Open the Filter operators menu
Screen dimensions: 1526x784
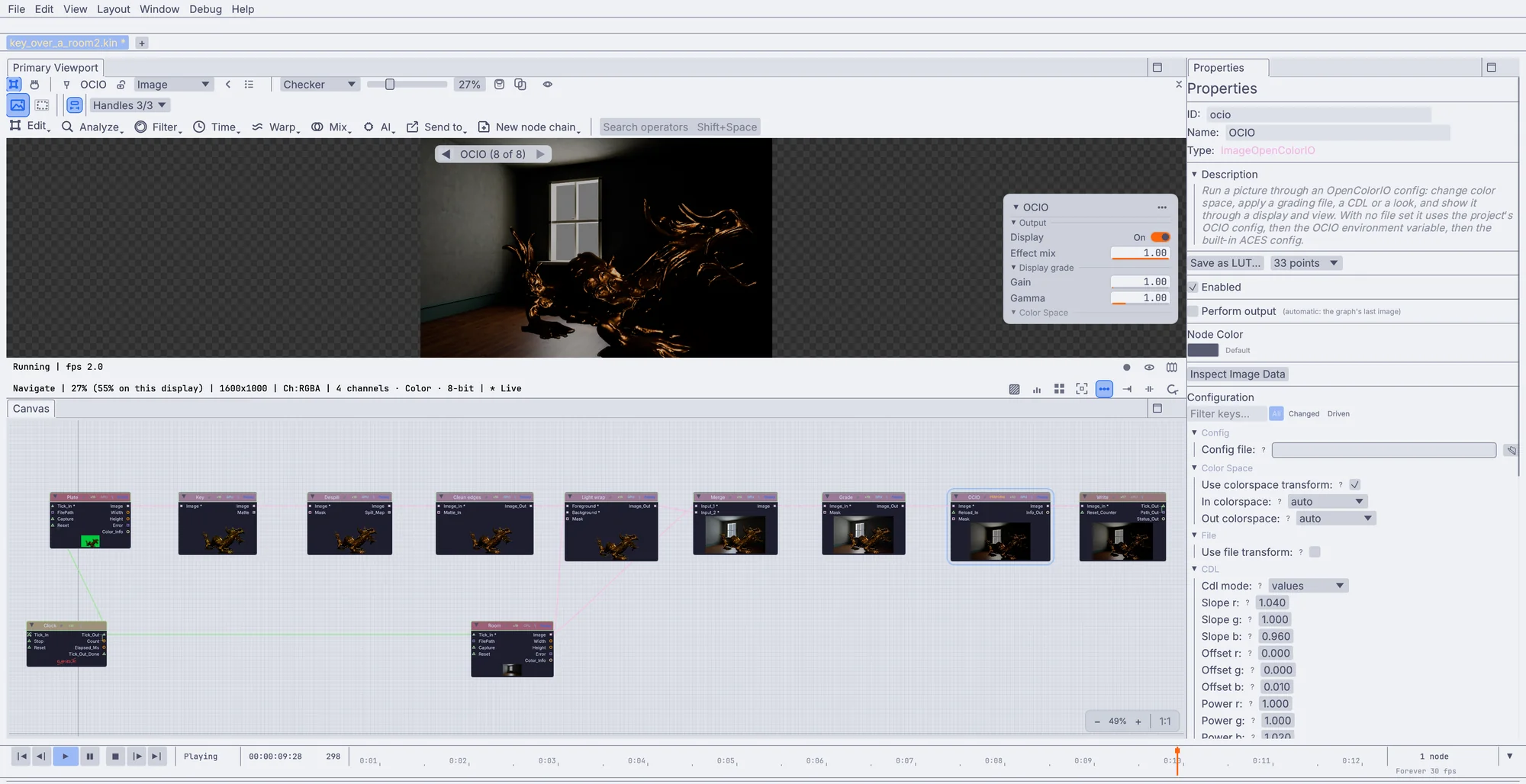[159, 127]
